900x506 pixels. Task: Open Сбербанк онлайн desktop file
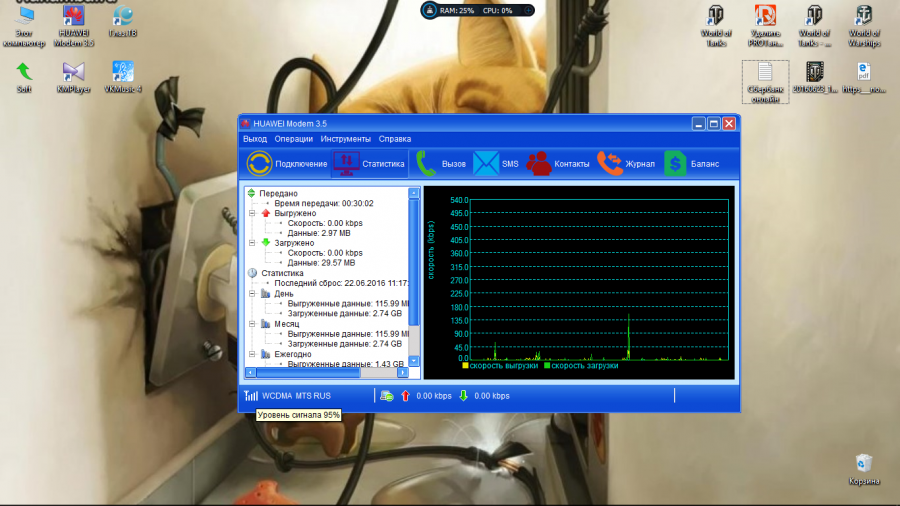(765, 82)
